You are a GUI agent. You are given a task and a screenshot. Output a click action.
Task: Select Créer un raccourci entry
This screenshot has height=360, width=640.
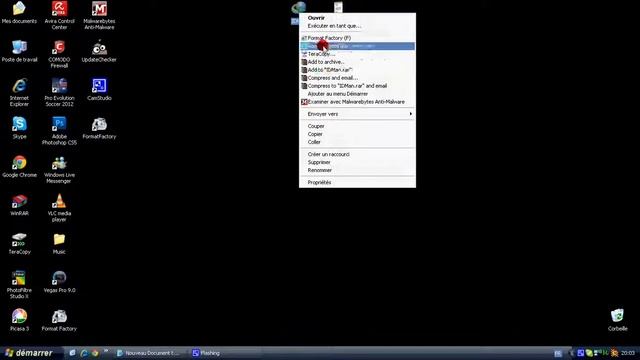tap(357, 154)
